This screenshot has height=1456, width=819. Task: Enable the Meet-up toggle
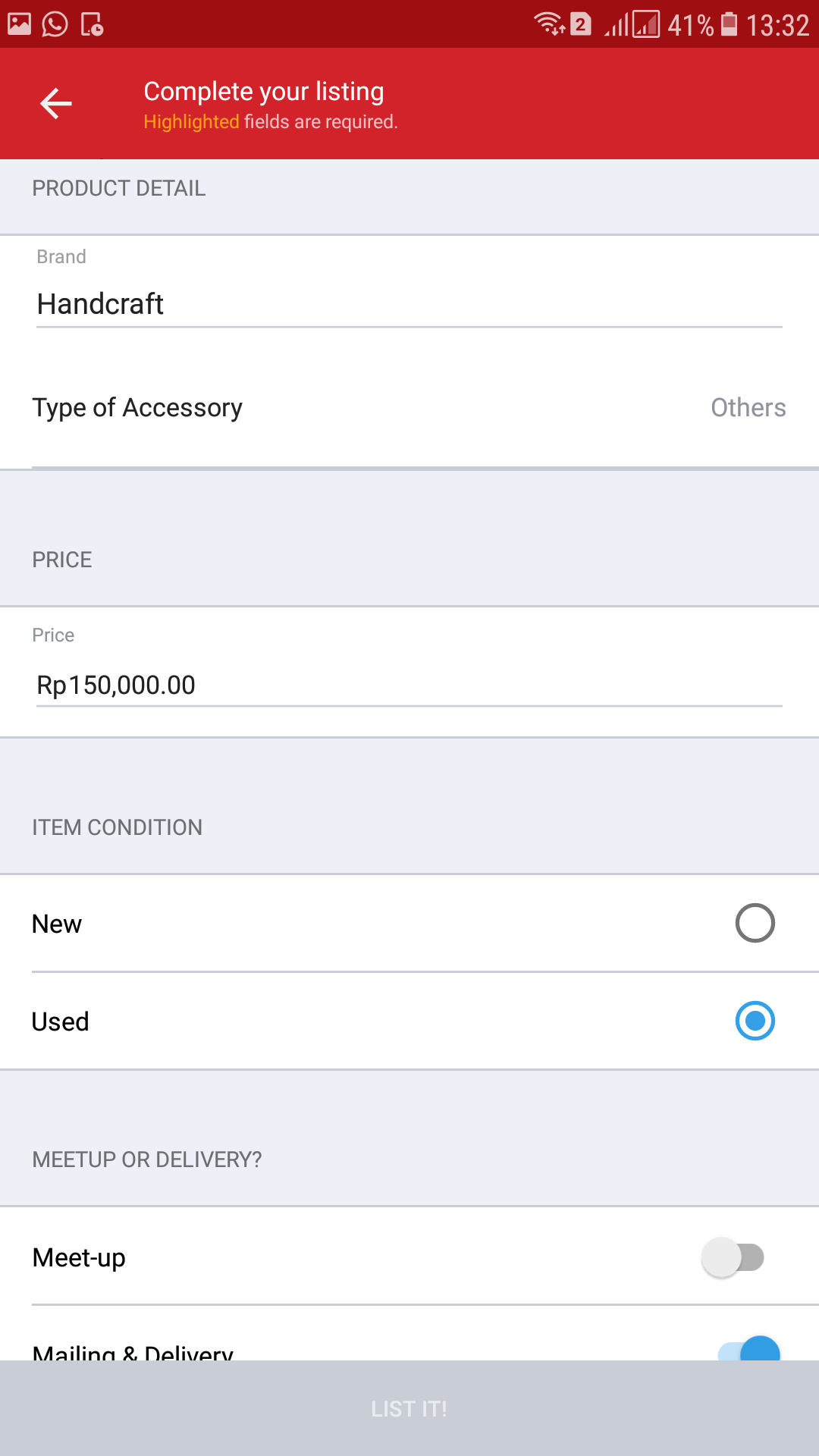[733, 1257]
